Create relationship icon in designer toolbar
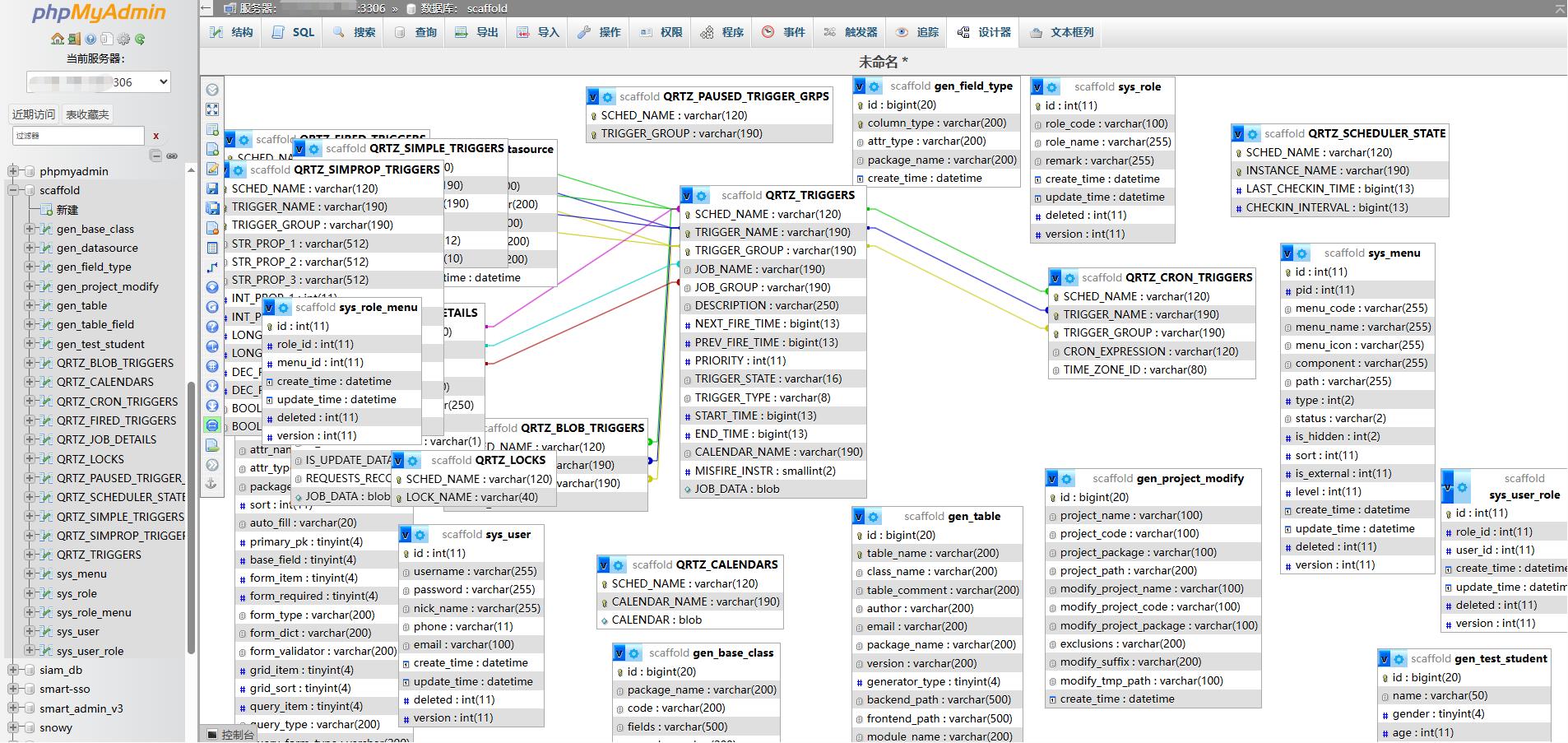 tap(212, 267)
